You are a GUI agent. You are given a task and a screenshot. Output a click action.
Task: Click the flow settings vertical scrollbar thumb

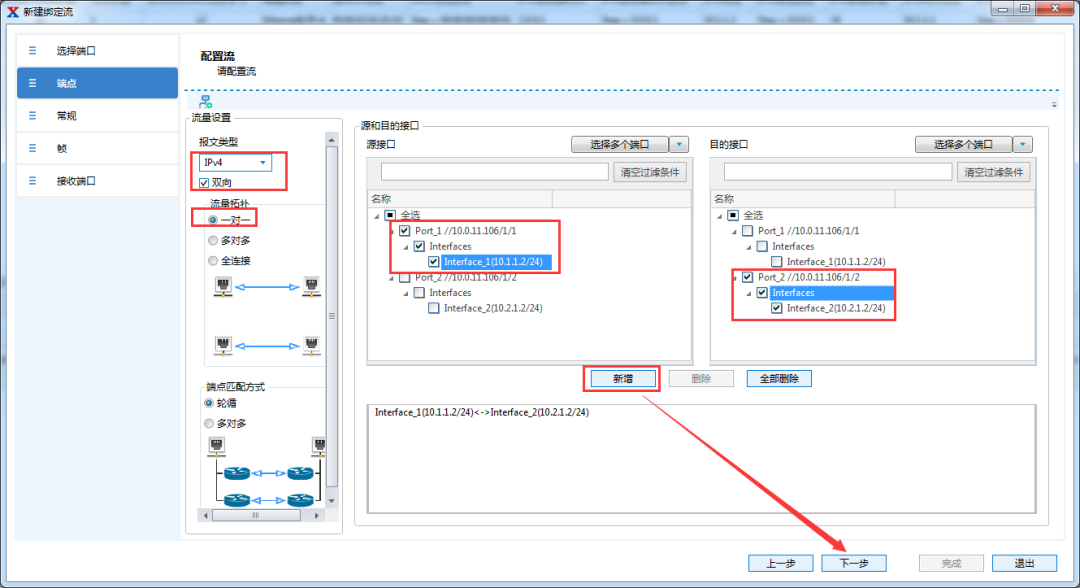(332, 317)
